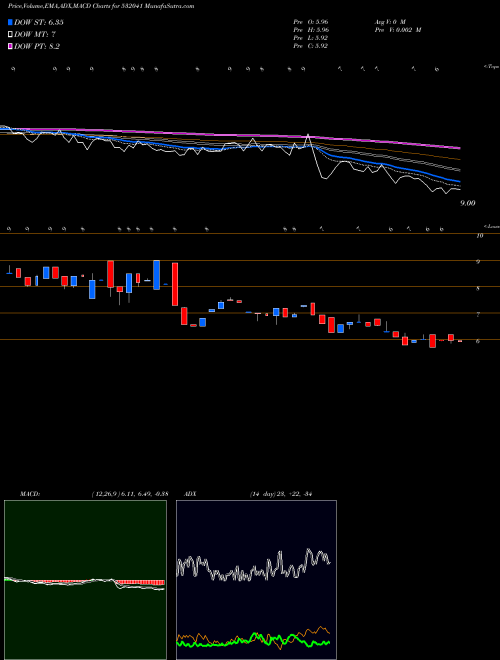This screenshot has height=660, width=500.
Task: Click the 'Pre O: 5.96' value
Action: coord(311,22)
